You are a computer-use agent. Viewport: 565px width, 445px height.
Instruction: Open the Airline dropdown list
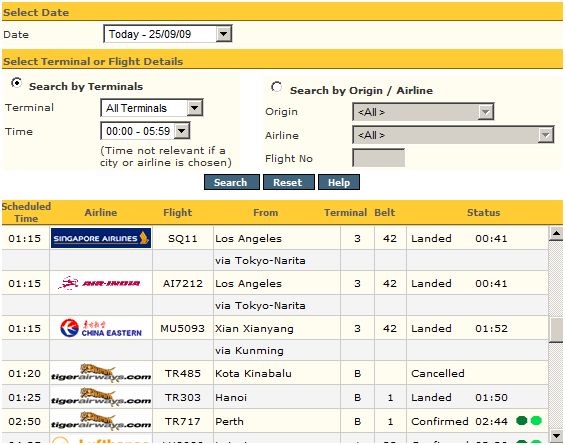click(x=453, y=135)
